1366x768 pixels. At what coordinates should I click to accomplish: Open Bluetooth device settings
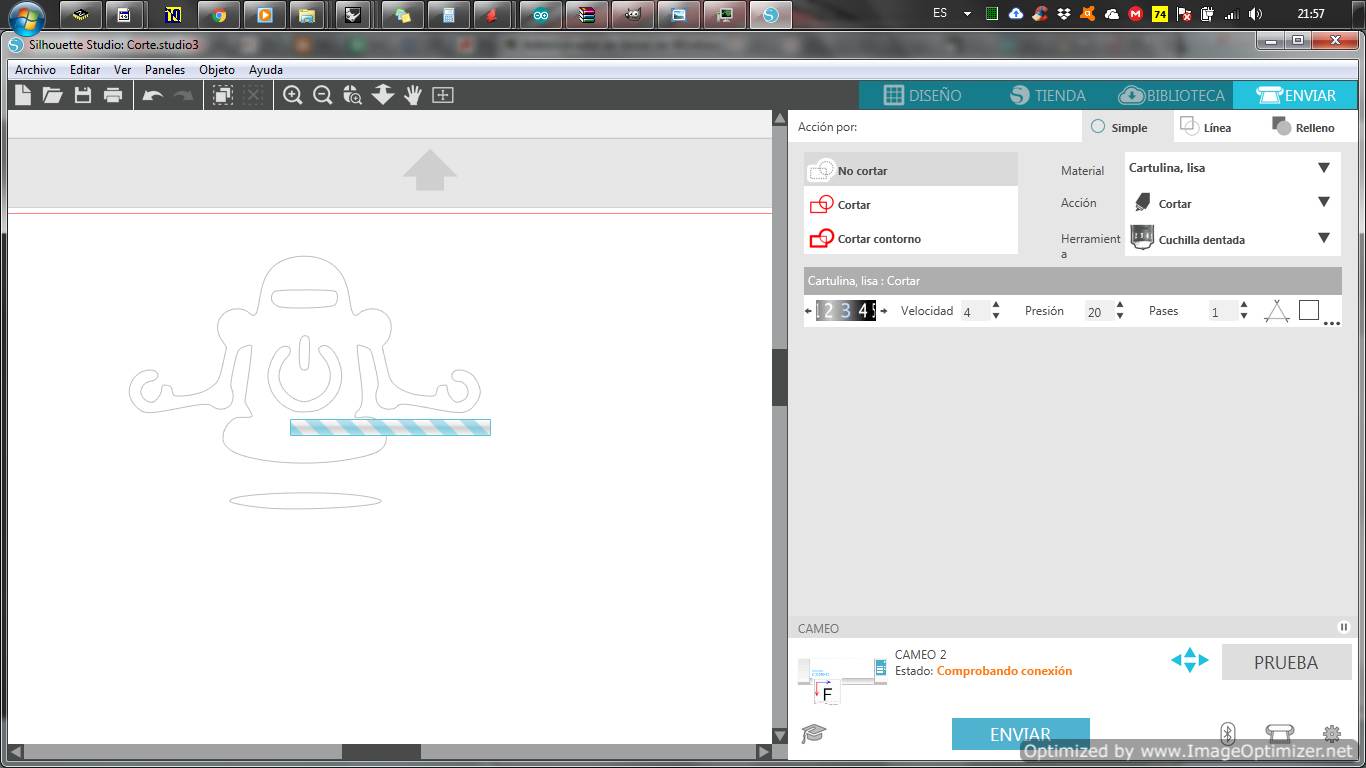coord(1228,734)
